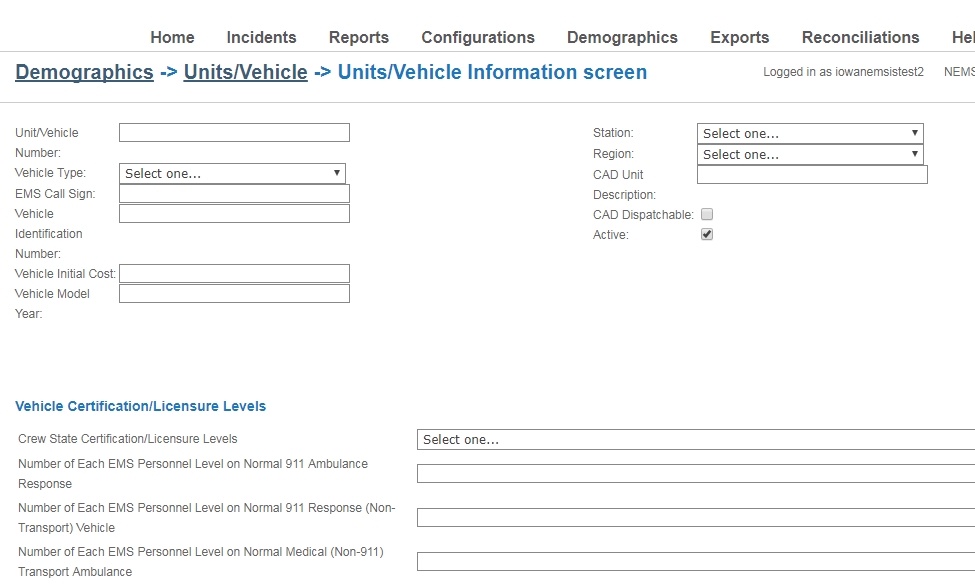The image size is (975, 587).
Task: Focus the Vehicle Model Year field
Action: (x=234, y=294)
